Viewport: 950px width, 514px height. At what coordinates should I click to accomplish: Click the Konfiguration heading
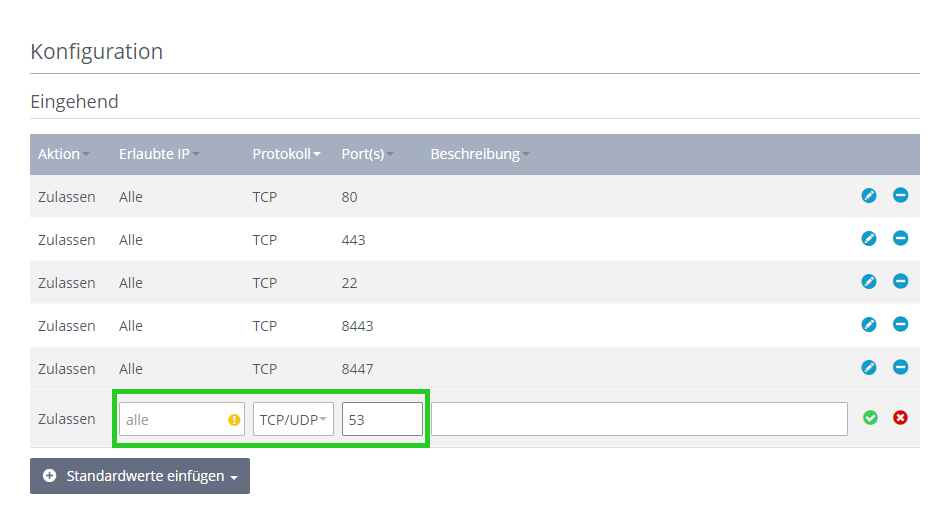[x=97, y=52]
